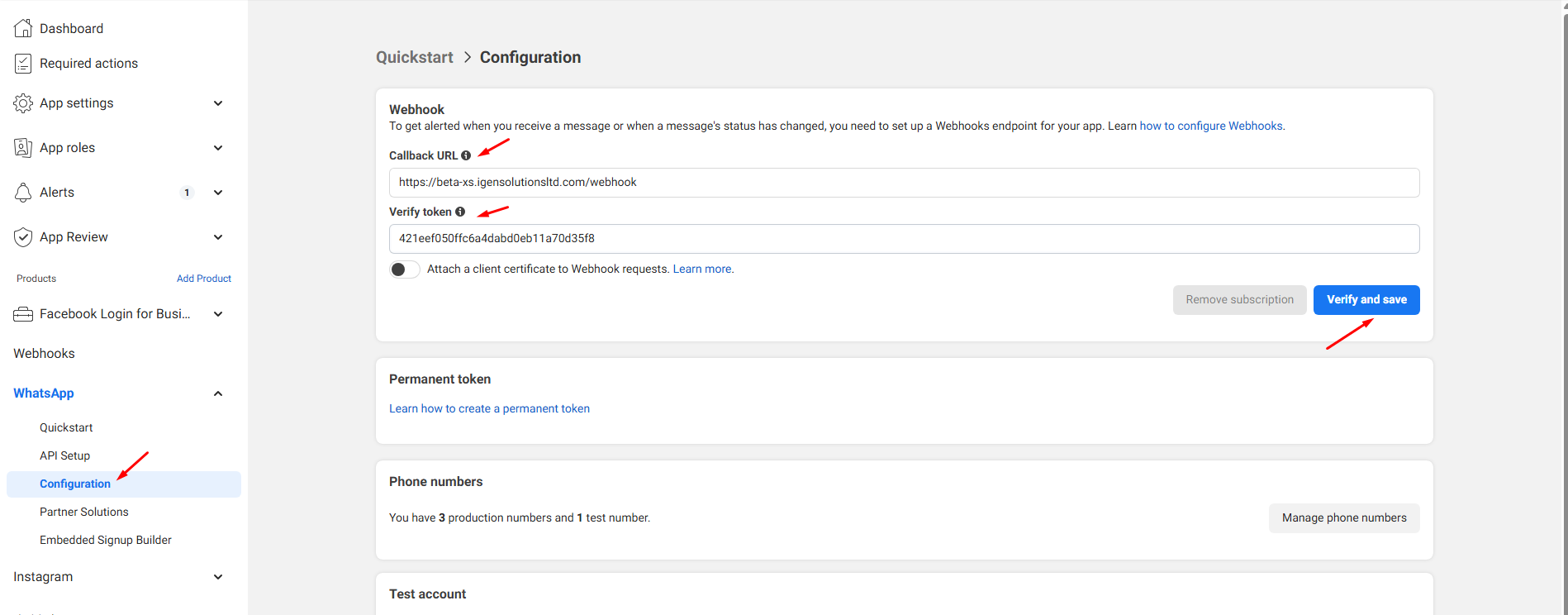The width and height of the screenshot is (1568, 615).
Task: Click the Callback URL input field
Action: tap(904, 183)
